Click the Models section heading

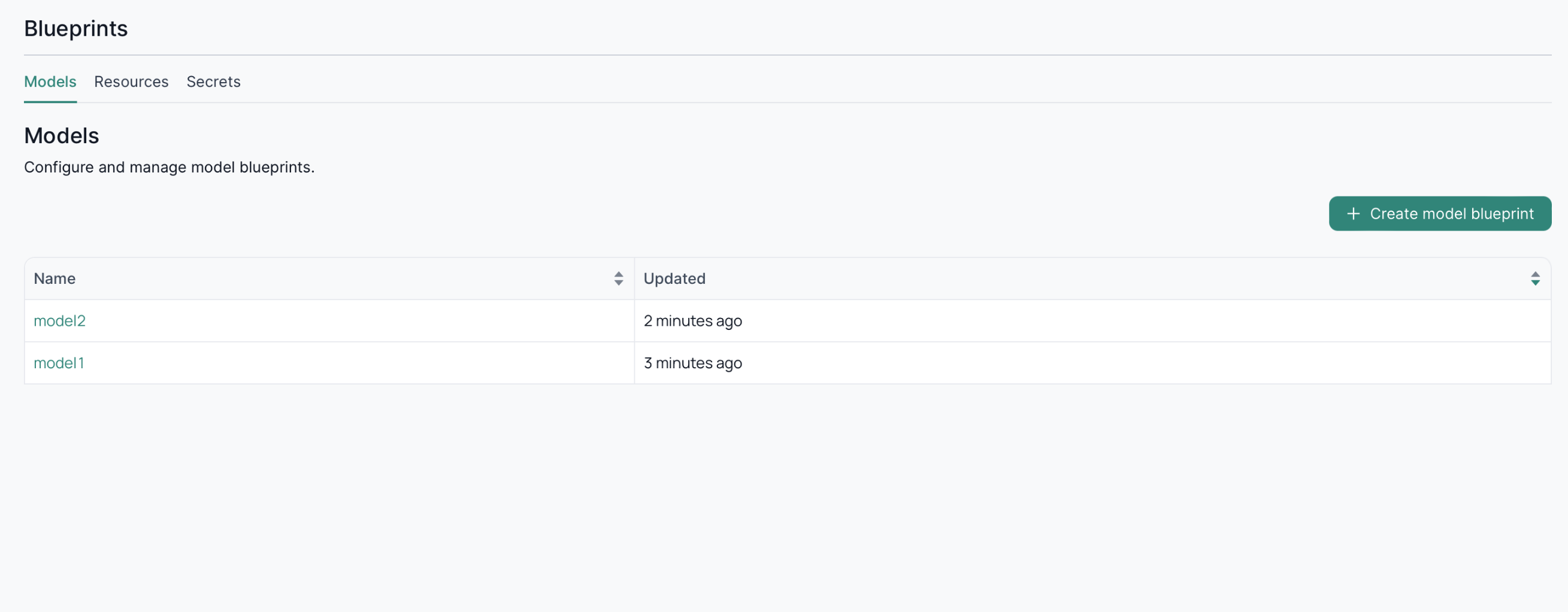(x=62, y=136)
